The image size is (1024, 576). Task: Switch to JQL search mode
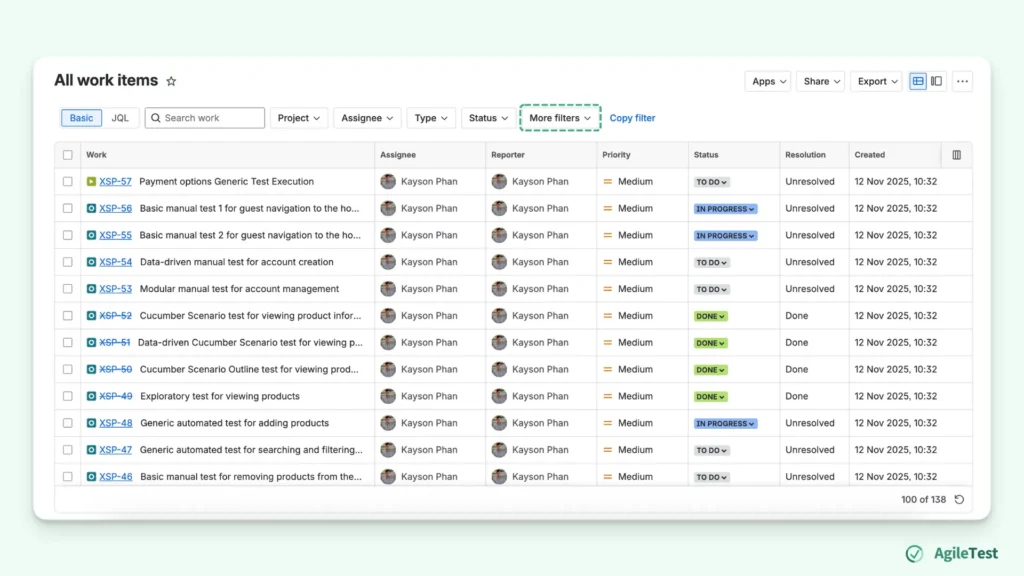click(120, 118)
